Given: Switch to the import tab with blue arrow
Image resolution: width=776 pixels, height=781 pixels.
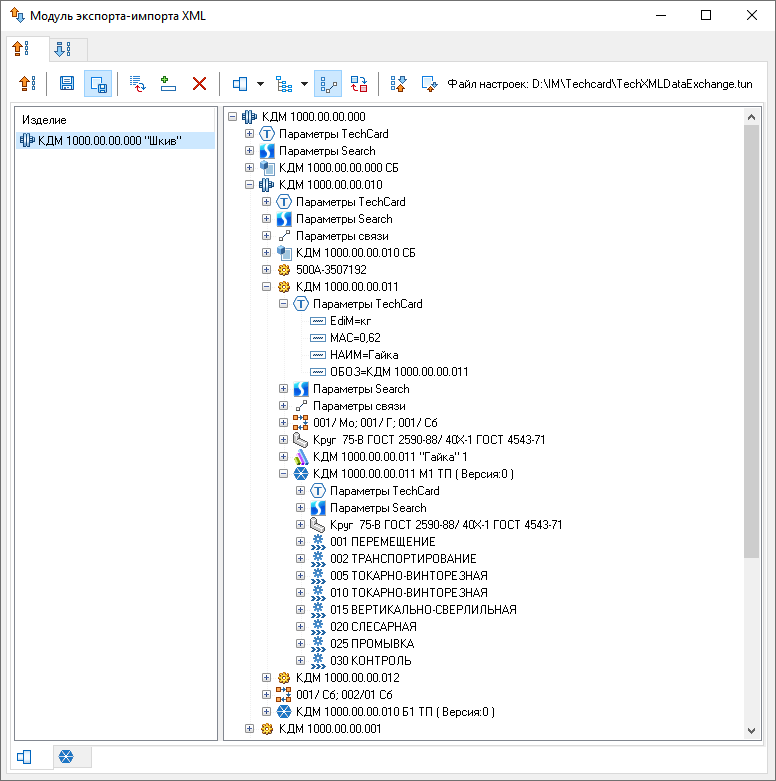Looking at the screenshot, I should [x=63, y=49].
